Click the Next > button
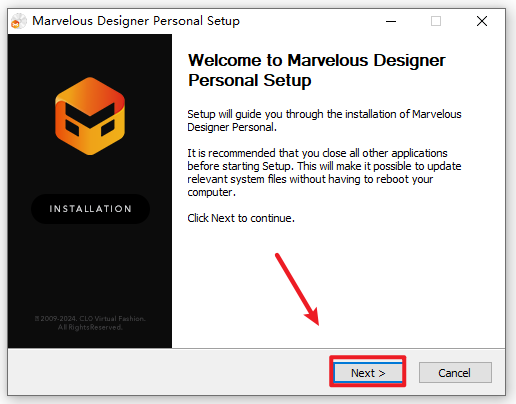This screenshot has width=516, height=404. pyautogui.click(x=368, y=372)
